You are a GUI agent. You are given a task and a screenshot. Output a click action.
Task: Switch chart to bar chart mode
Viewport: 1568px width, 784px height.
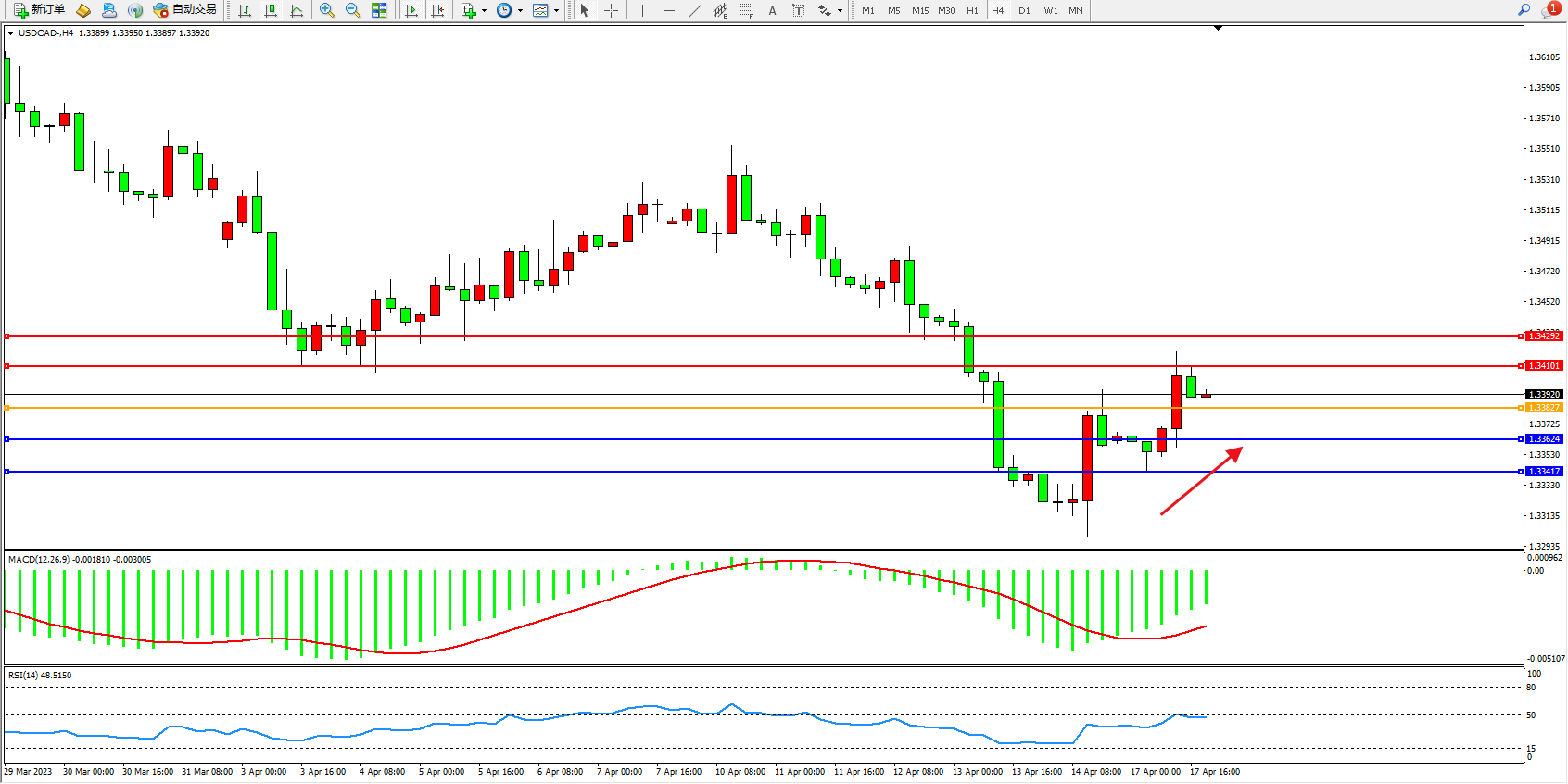(x=245, y=10)
